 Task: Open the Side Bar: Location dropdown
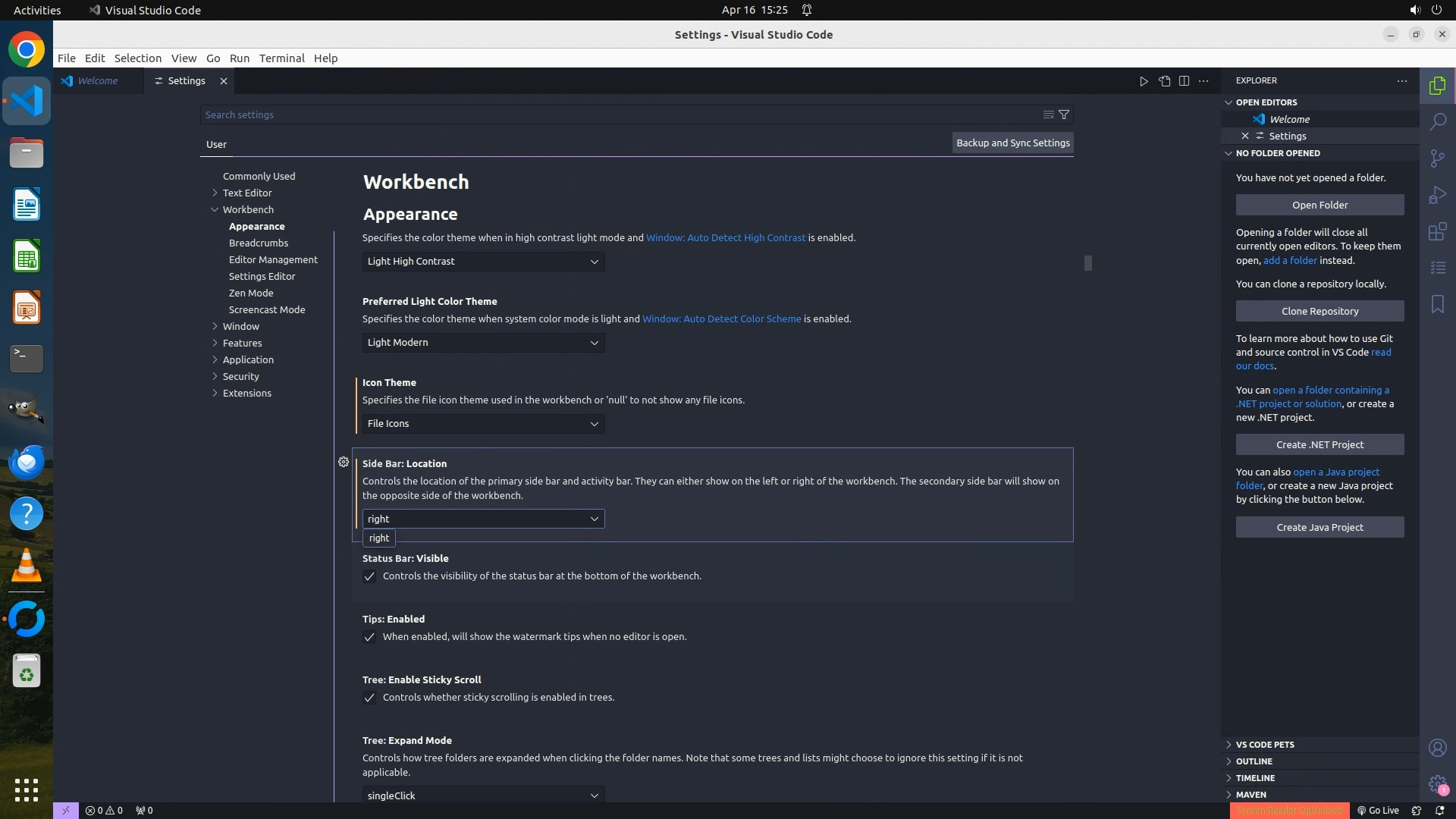[x=483, y=519]
